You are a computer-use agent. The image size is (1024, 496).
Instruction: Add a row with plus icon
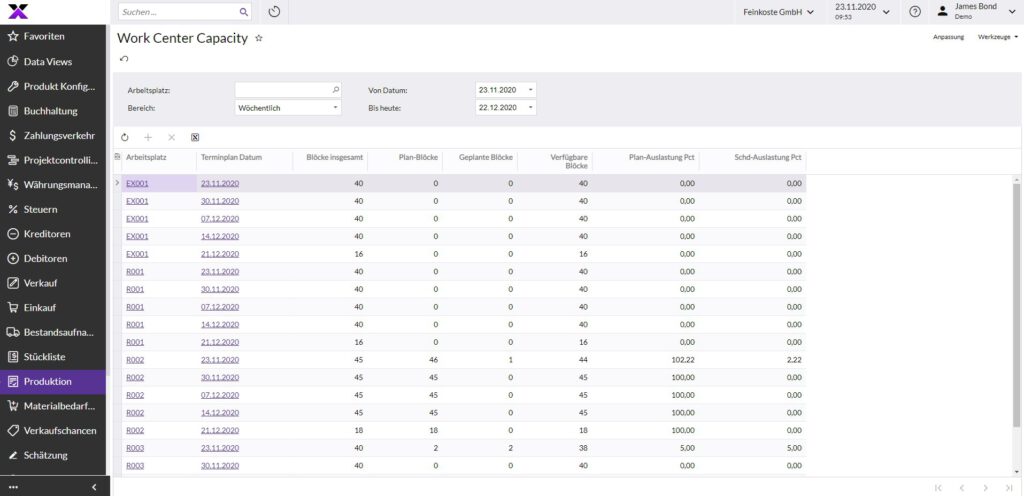pos(148,137)
